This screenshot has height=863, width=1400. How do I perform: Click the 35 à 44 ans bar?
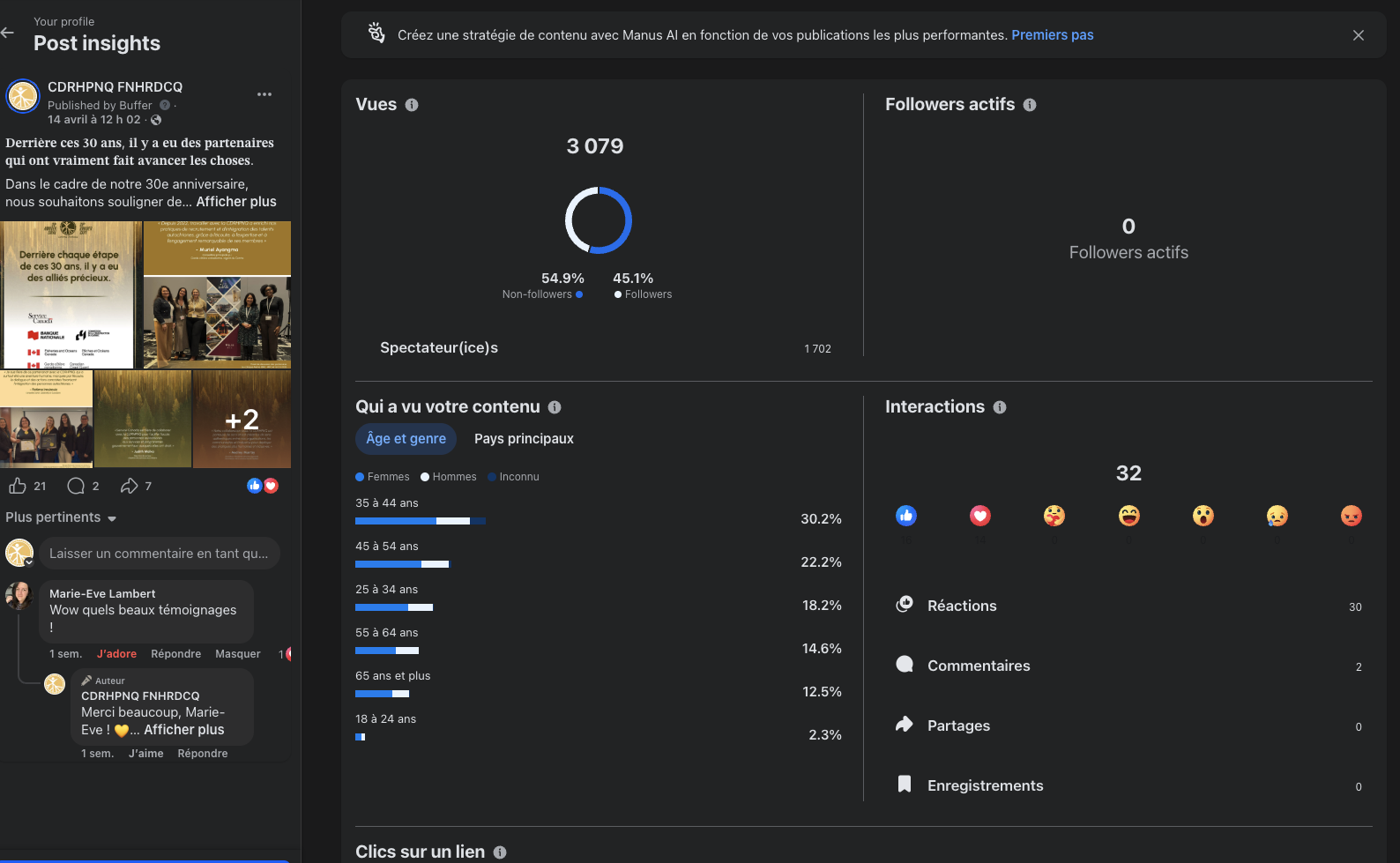(x=421, y=521)
